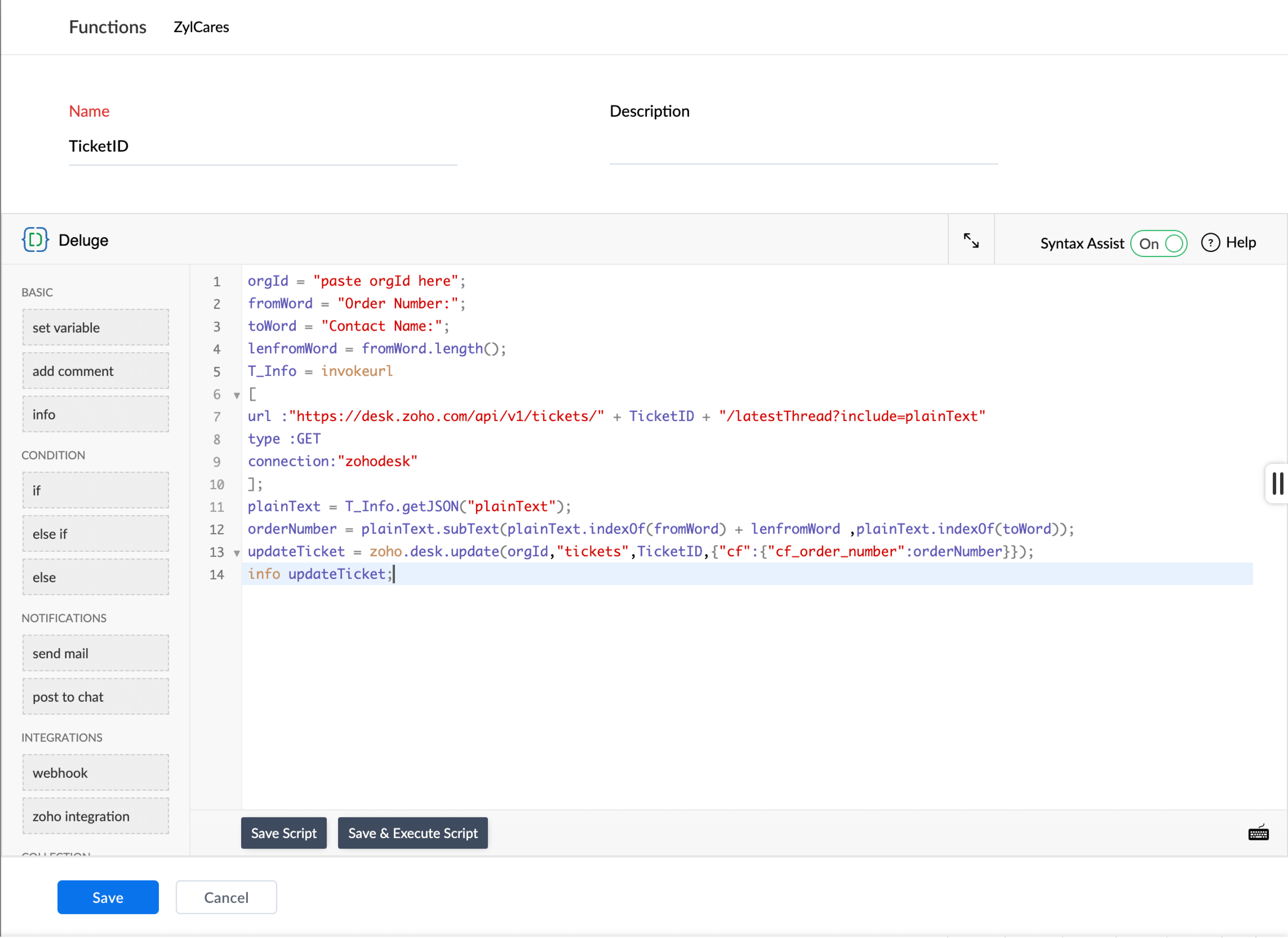
Task: Click the CONDITION section heading
Action: point(53,455)
